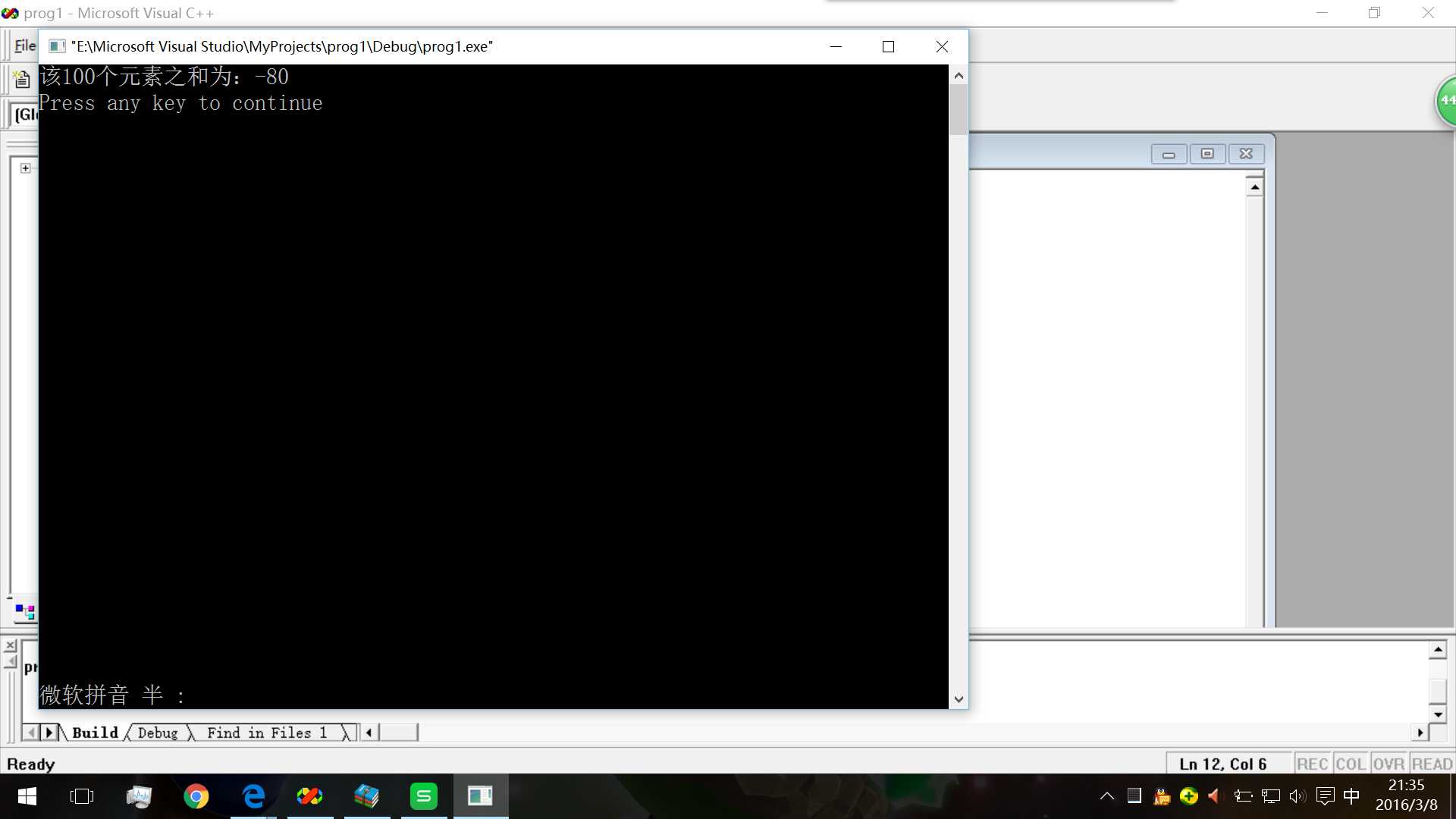This screenshot has height=819, width=1456.
Task: Click the READ status bar indicator
Action: [x=1432, y=764]
